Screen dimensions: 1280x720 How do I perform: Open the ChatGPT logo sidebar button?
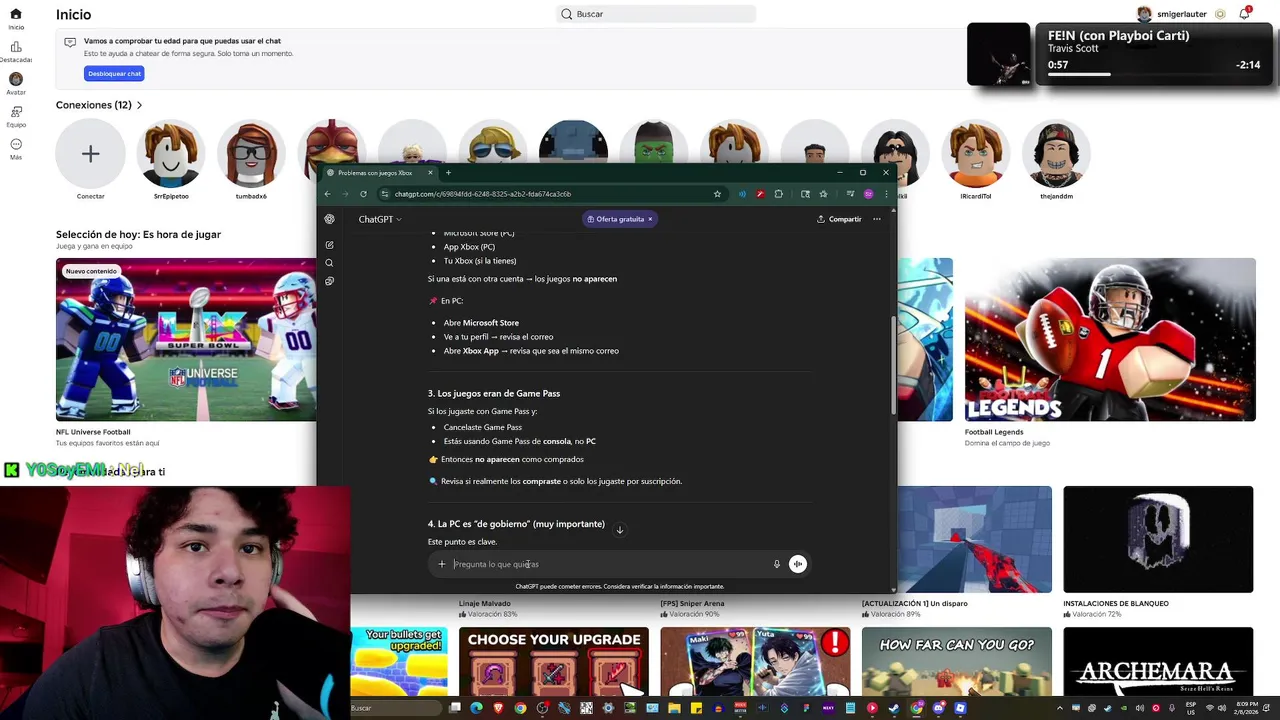coord(329,219)
